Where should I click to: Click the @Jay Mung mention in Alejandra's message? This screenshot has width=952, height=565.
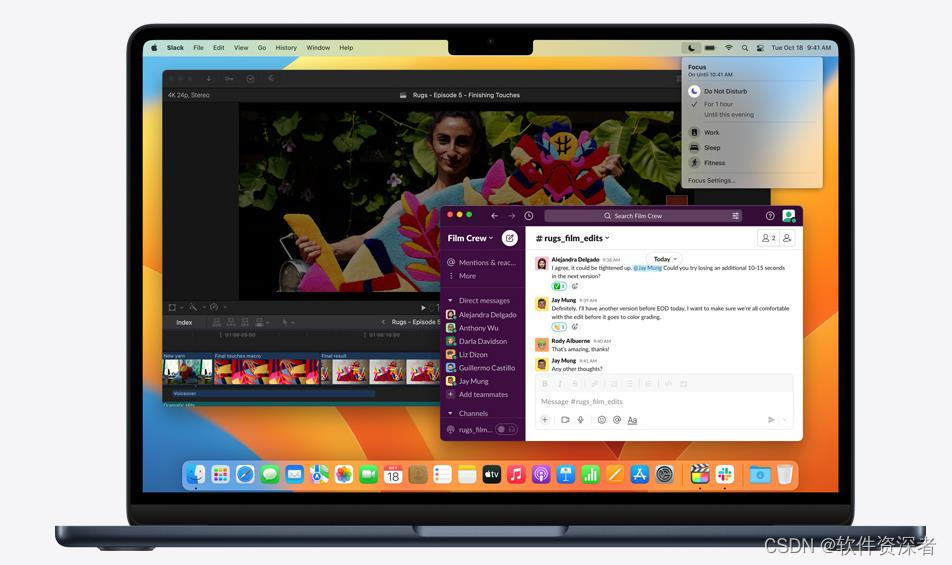click(x=647, y=268)
